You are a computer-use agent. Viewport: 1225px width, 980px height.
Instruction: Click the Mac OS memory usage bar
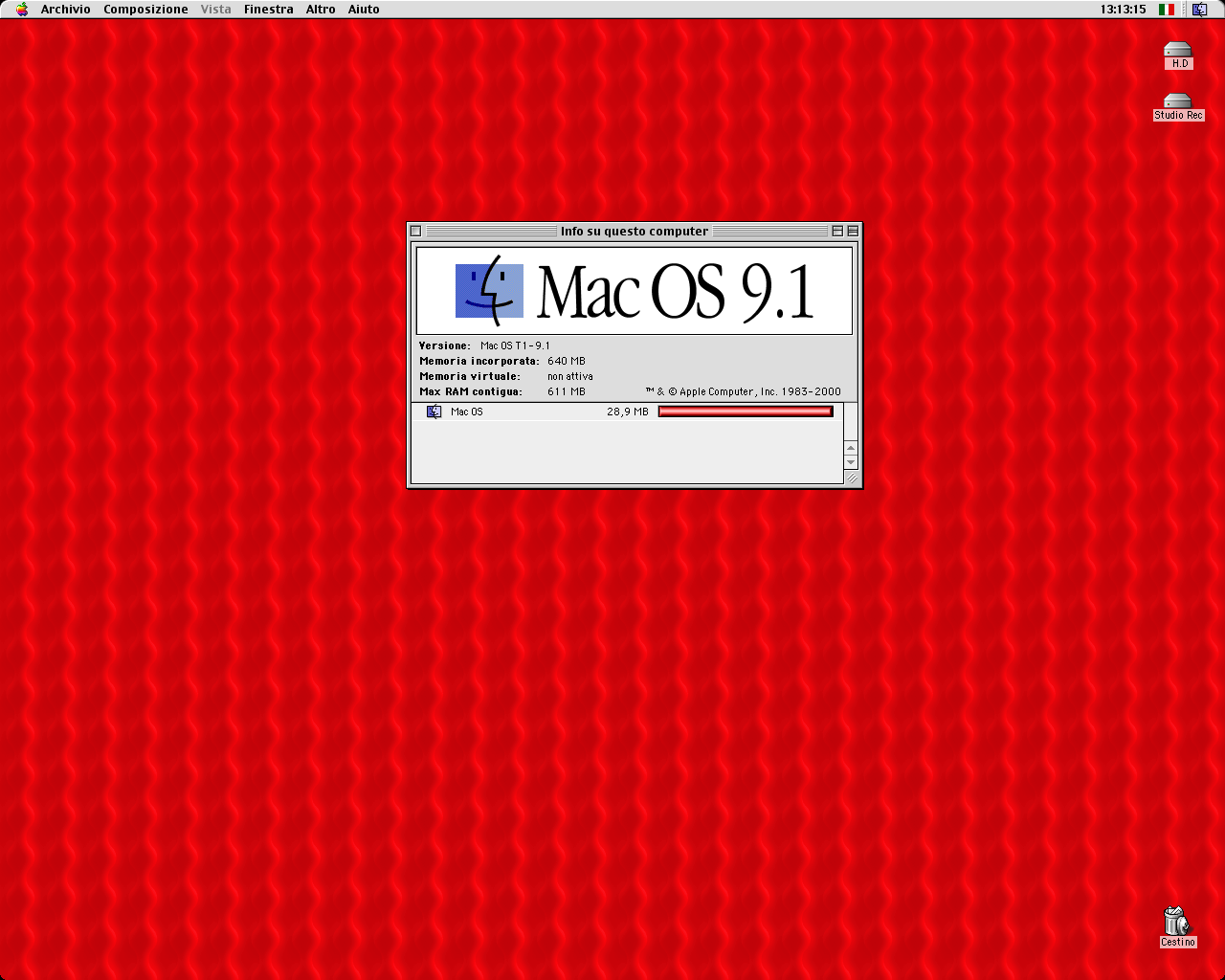746,412
